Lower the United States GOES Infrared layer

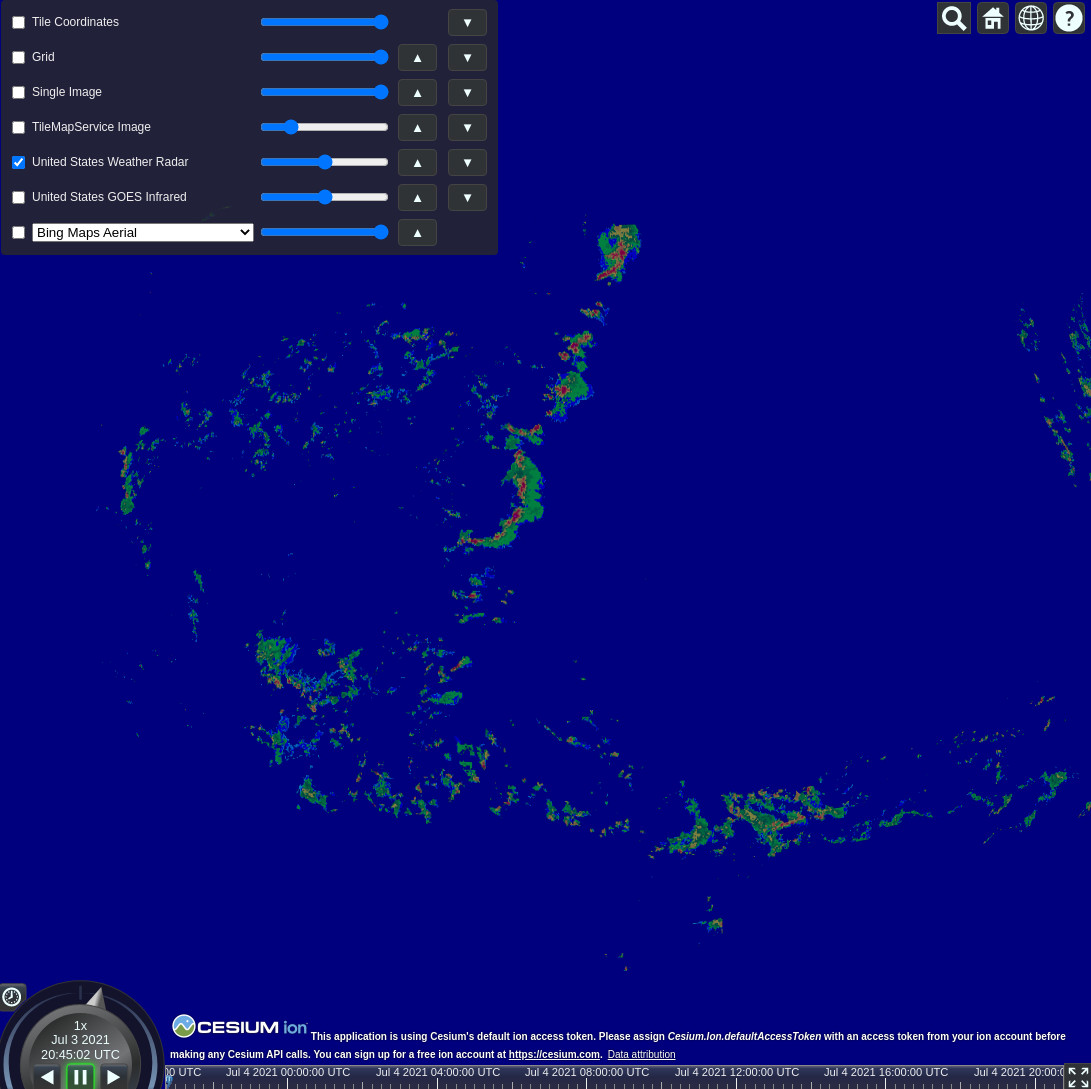(x=467, y=198)
